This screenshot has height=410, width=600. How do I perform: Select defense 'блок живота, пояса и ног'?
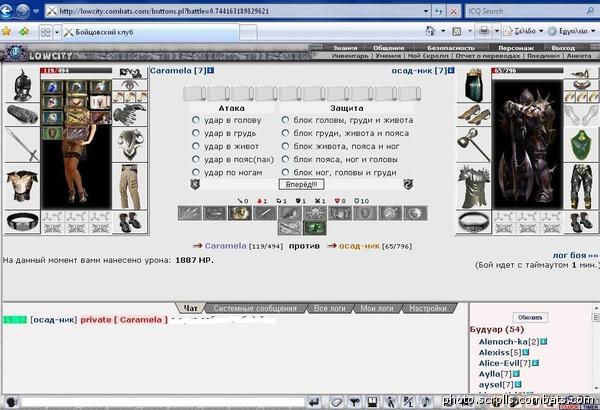click(x=285, y=146)
